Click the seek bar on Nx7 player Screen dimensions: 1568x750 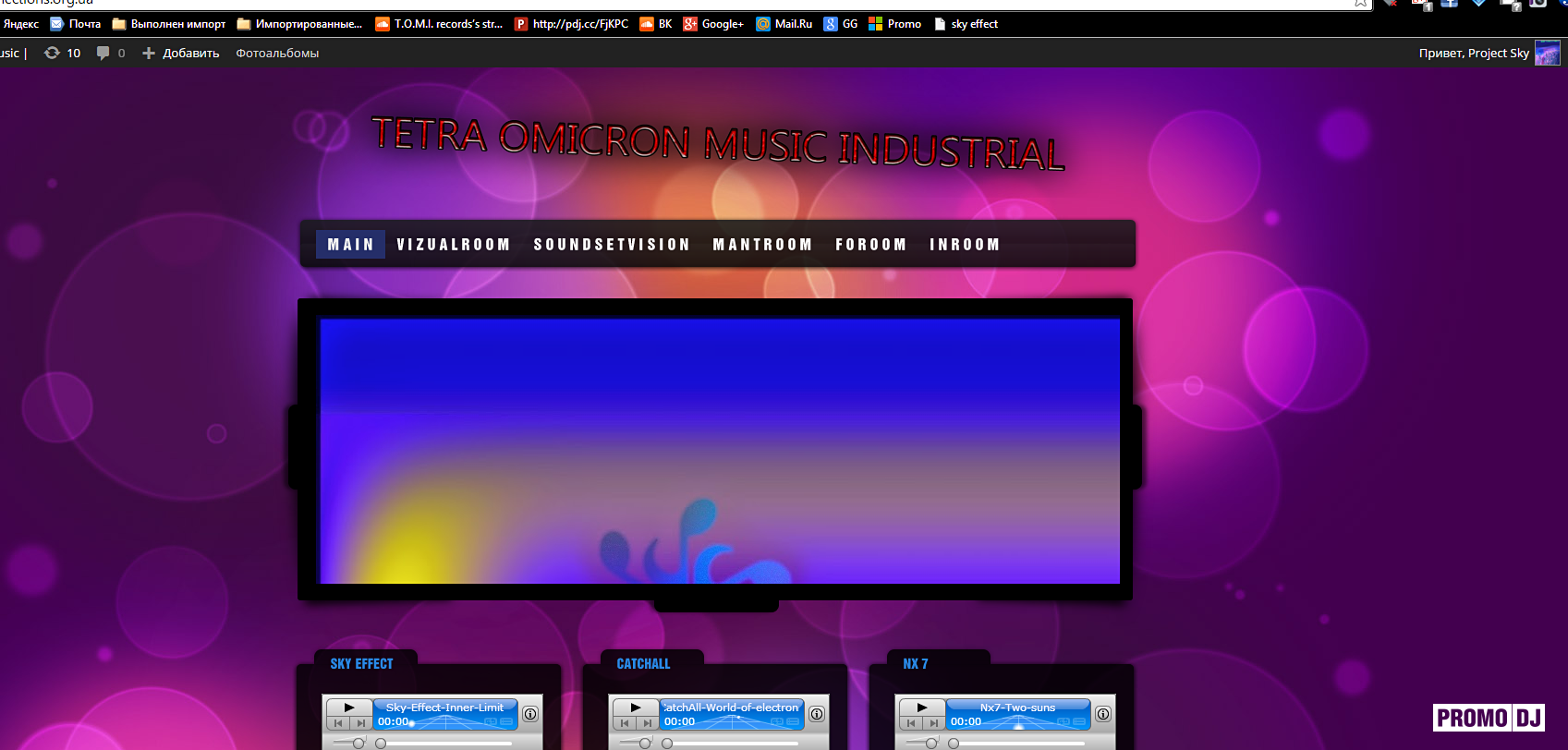click(1016, 743)
